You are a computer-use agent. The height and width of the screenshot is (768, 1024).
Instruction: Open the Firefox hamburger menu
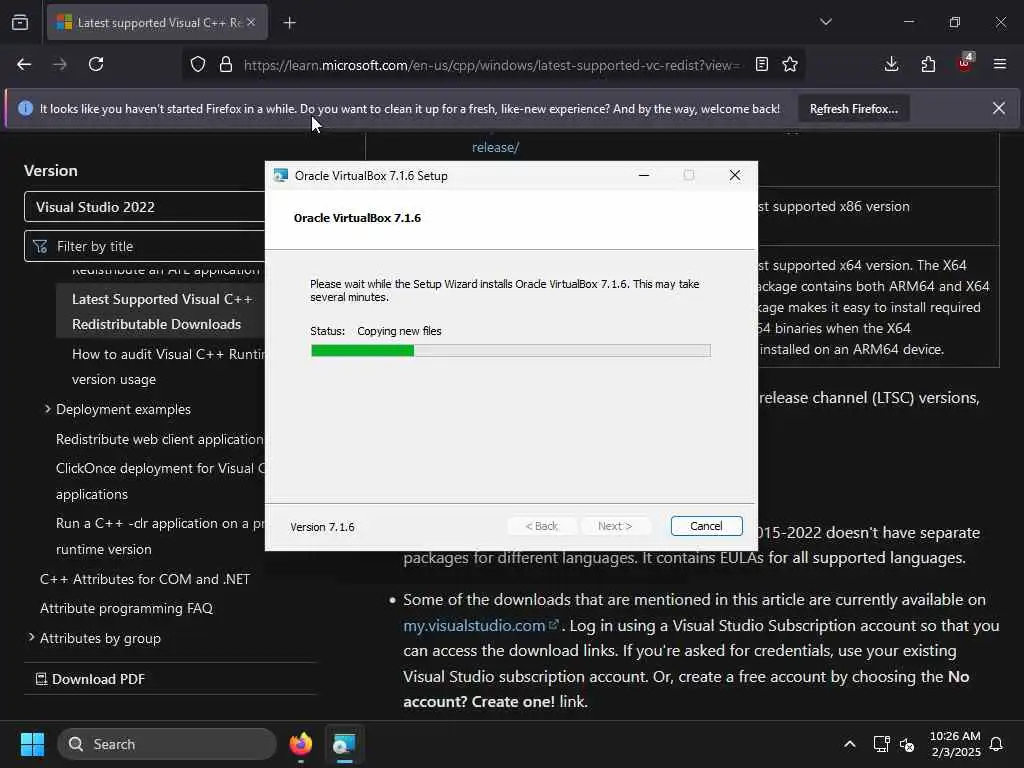1000,64
